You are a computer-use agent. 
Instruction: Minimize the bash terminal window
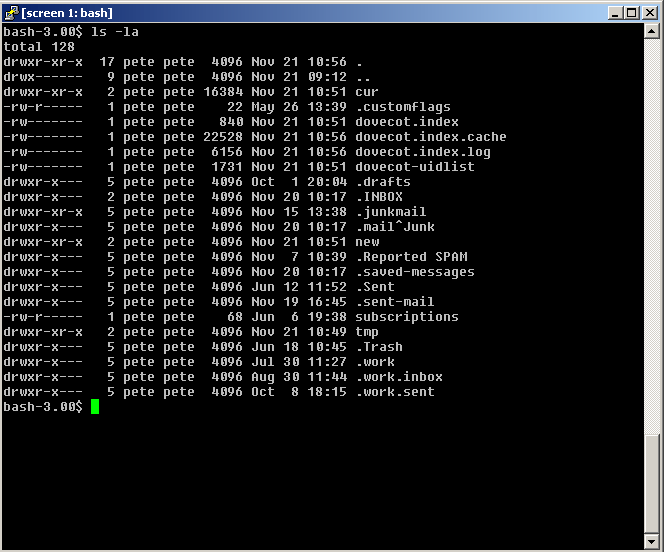[x=615, y=13]
